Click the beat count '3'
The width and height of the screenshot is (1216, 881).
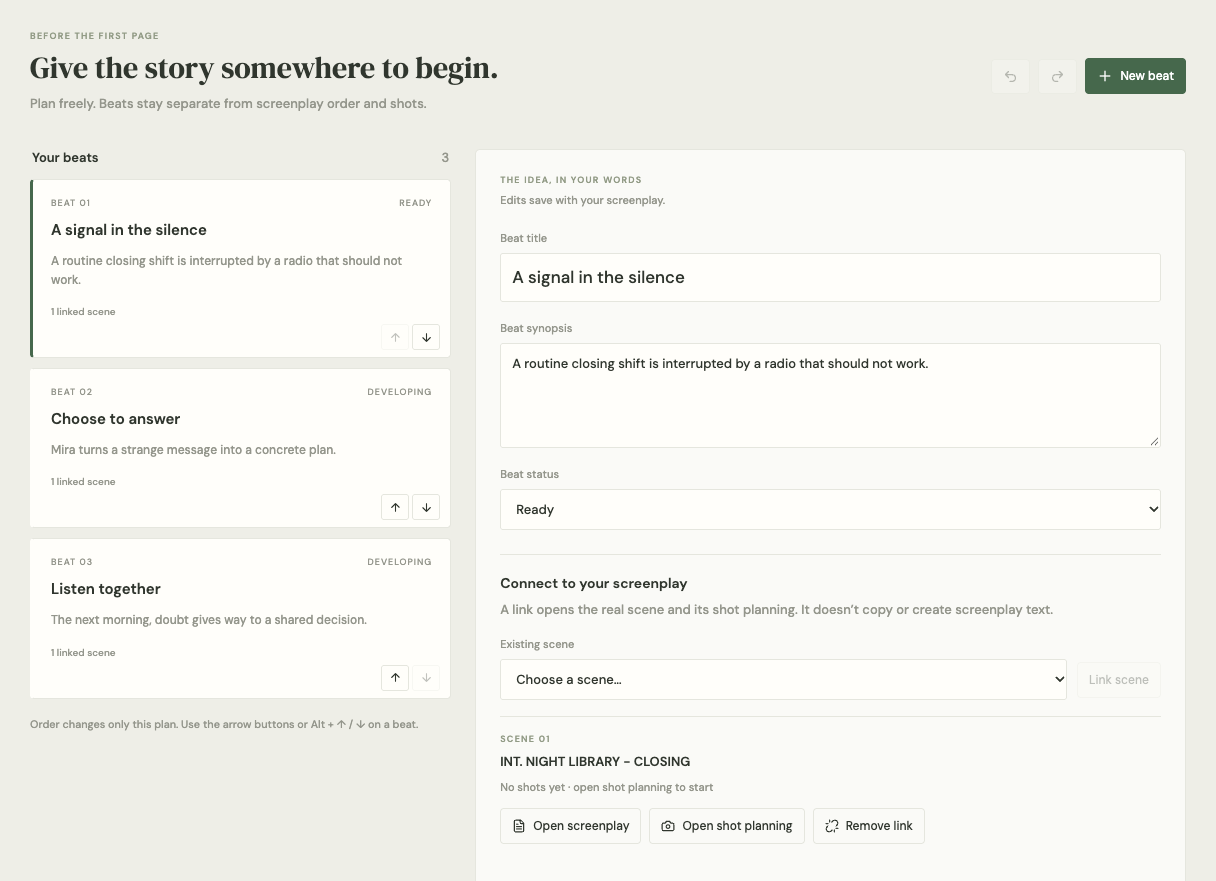(x=445, y=157)
